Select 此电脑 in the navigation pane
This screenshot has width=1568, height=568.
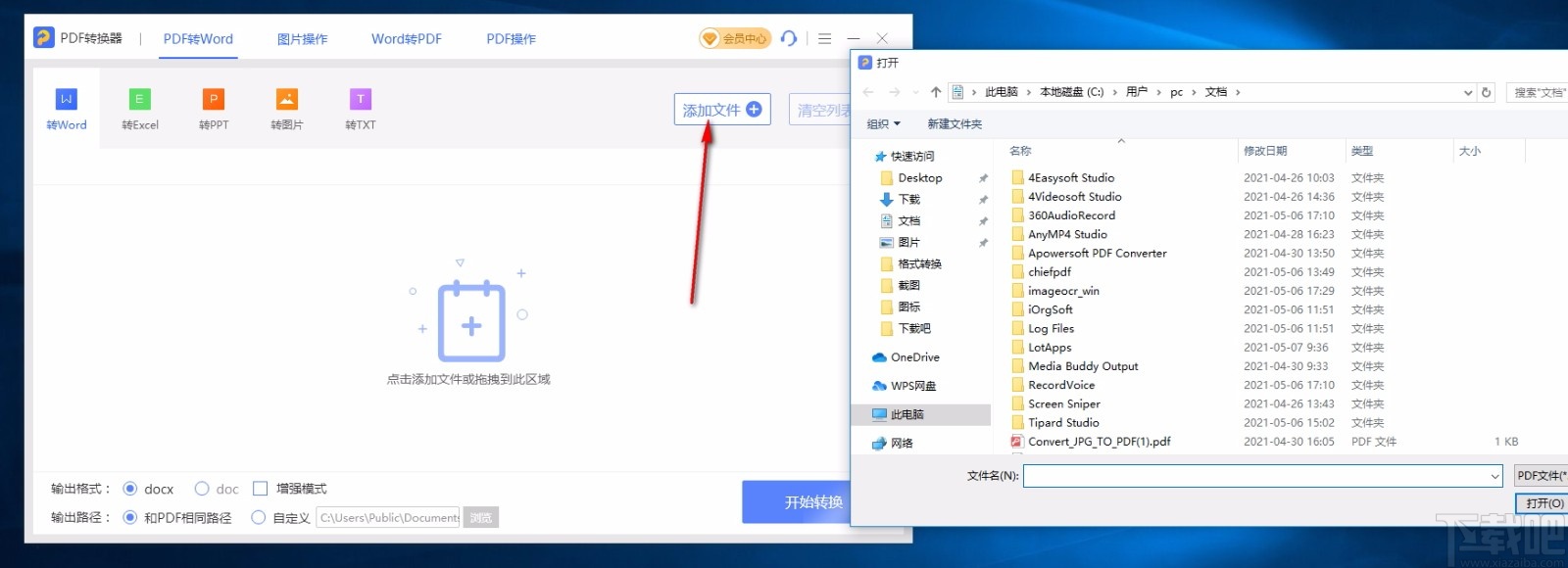coord(920,415)
